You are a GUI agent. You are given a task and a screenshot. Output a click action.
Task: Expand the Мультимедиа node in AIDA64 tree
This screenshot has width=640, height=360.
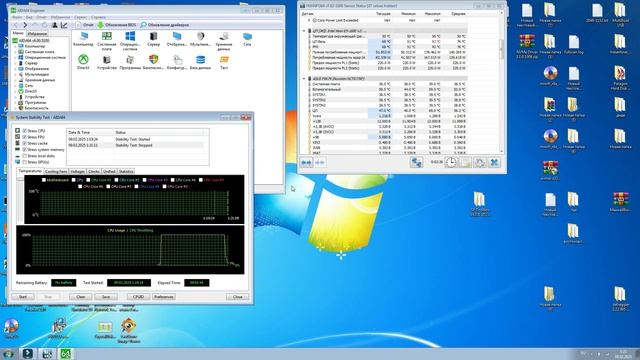coord(16,74)
